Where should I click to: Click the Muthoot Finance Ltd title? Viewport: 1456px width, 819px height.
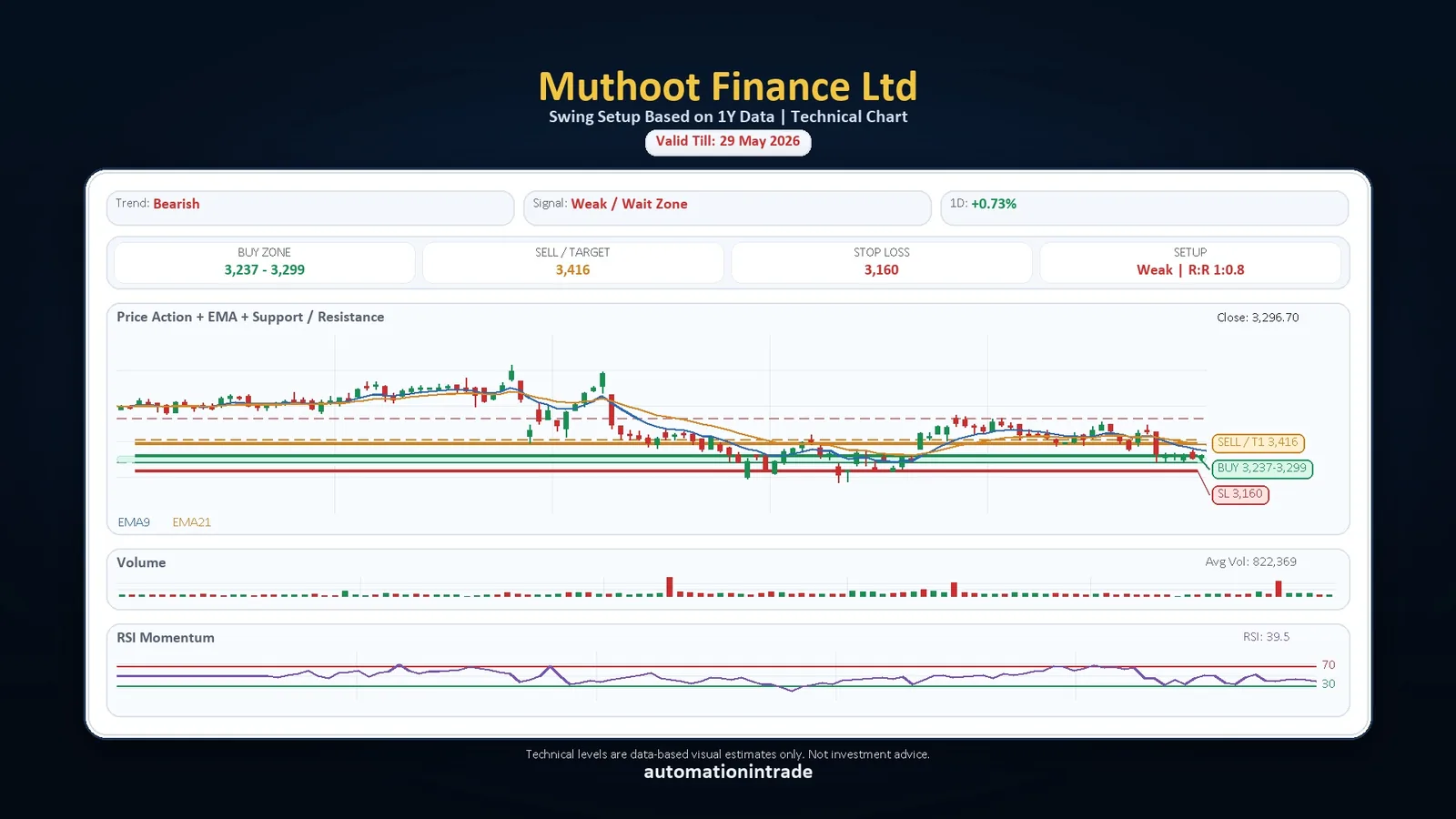[728, 86]
